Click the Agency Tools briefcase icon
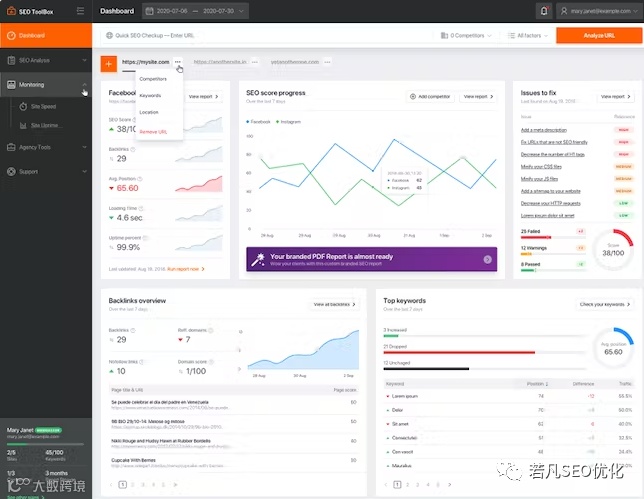This screenshot has height=499, width=644. point(11,147)
